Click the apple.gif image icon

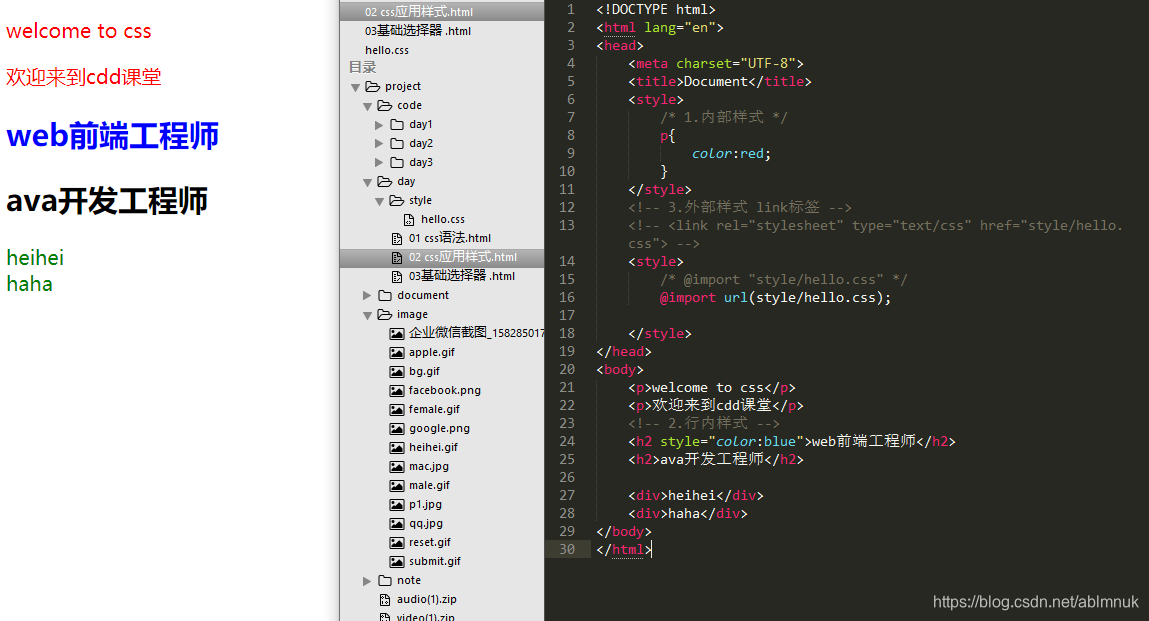396,353
